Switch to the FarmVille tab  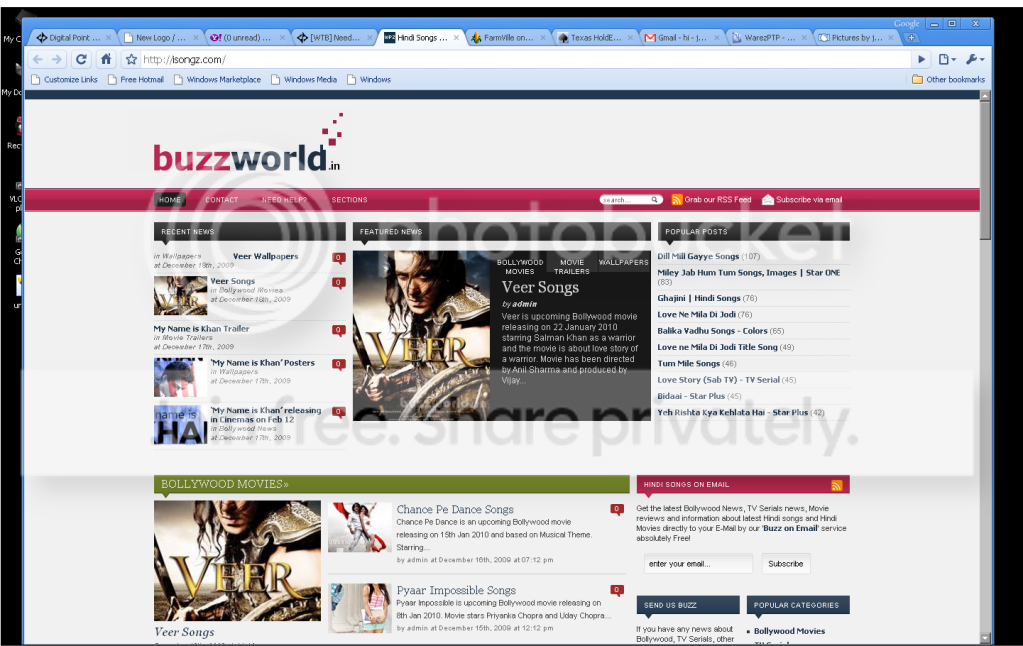tap(508, 38)
